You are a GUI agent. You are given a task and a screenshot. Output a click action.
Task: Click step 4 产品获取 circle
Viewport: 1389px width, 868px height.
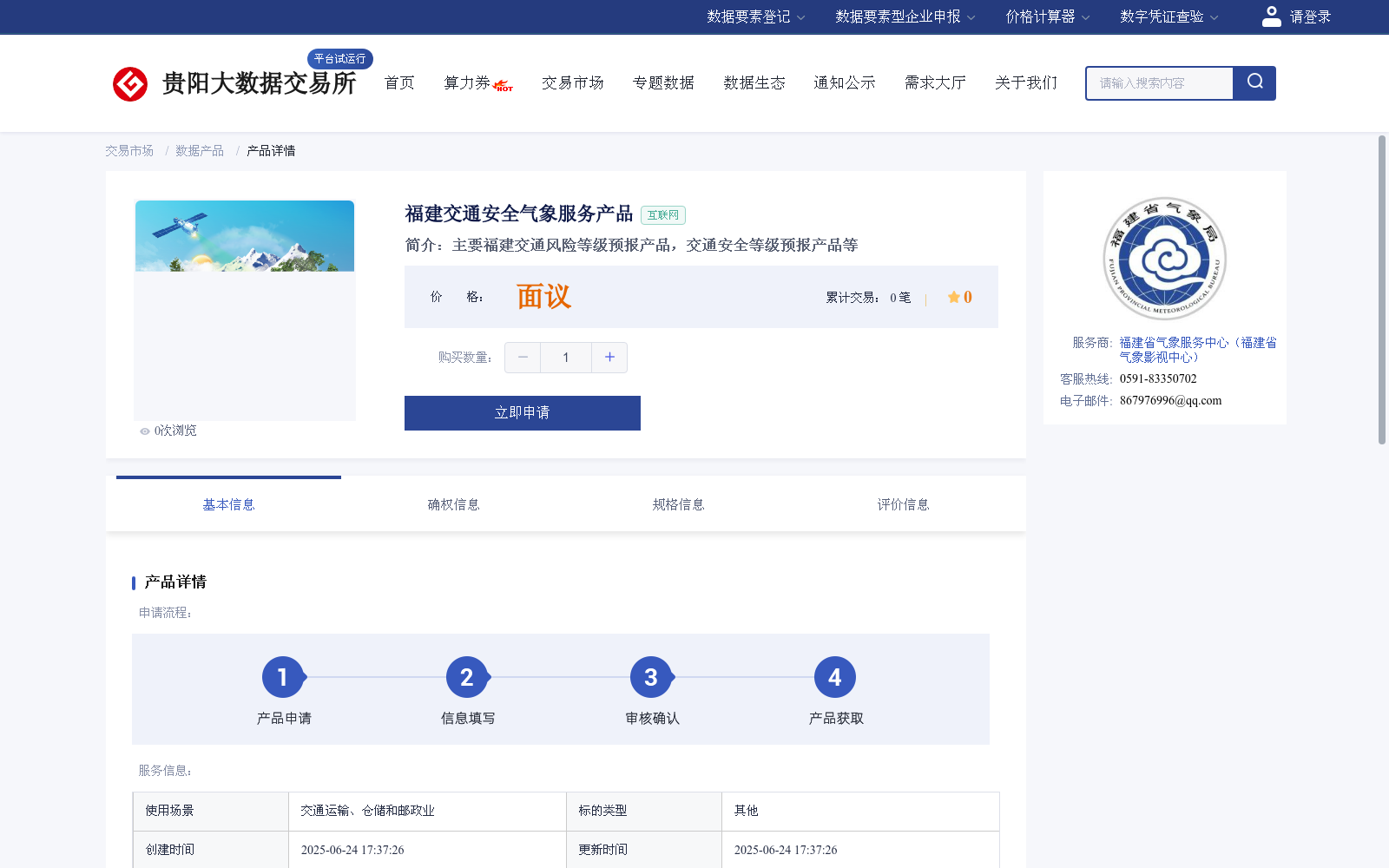click(x=835, y=677)
